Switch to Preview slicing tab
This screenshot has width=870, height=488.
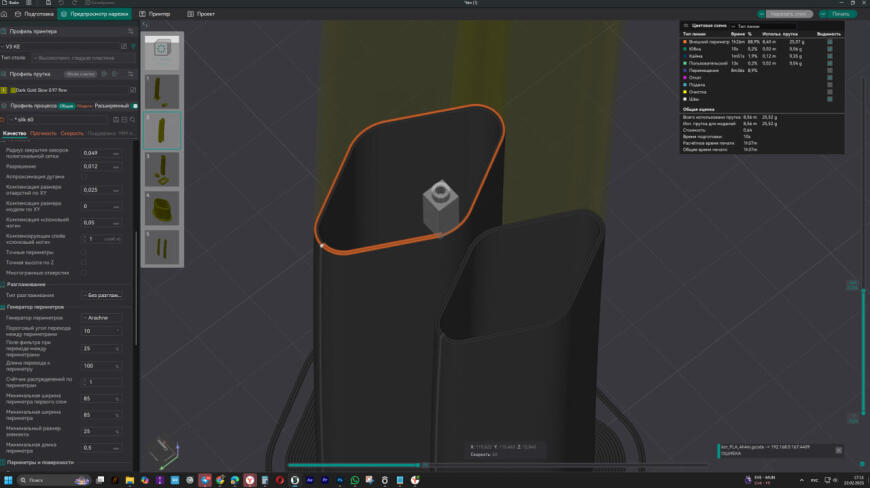tap(94, 14)
